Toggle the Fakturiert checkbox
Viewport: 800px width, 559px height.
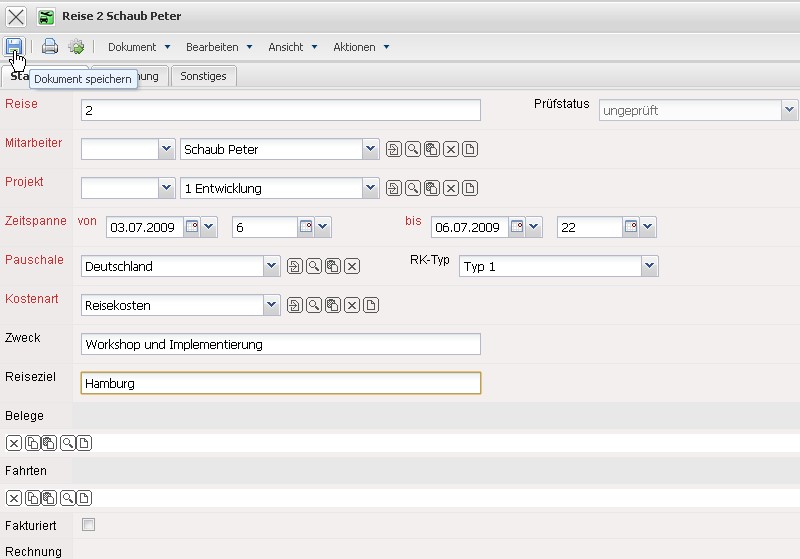[x=89, y=525]
